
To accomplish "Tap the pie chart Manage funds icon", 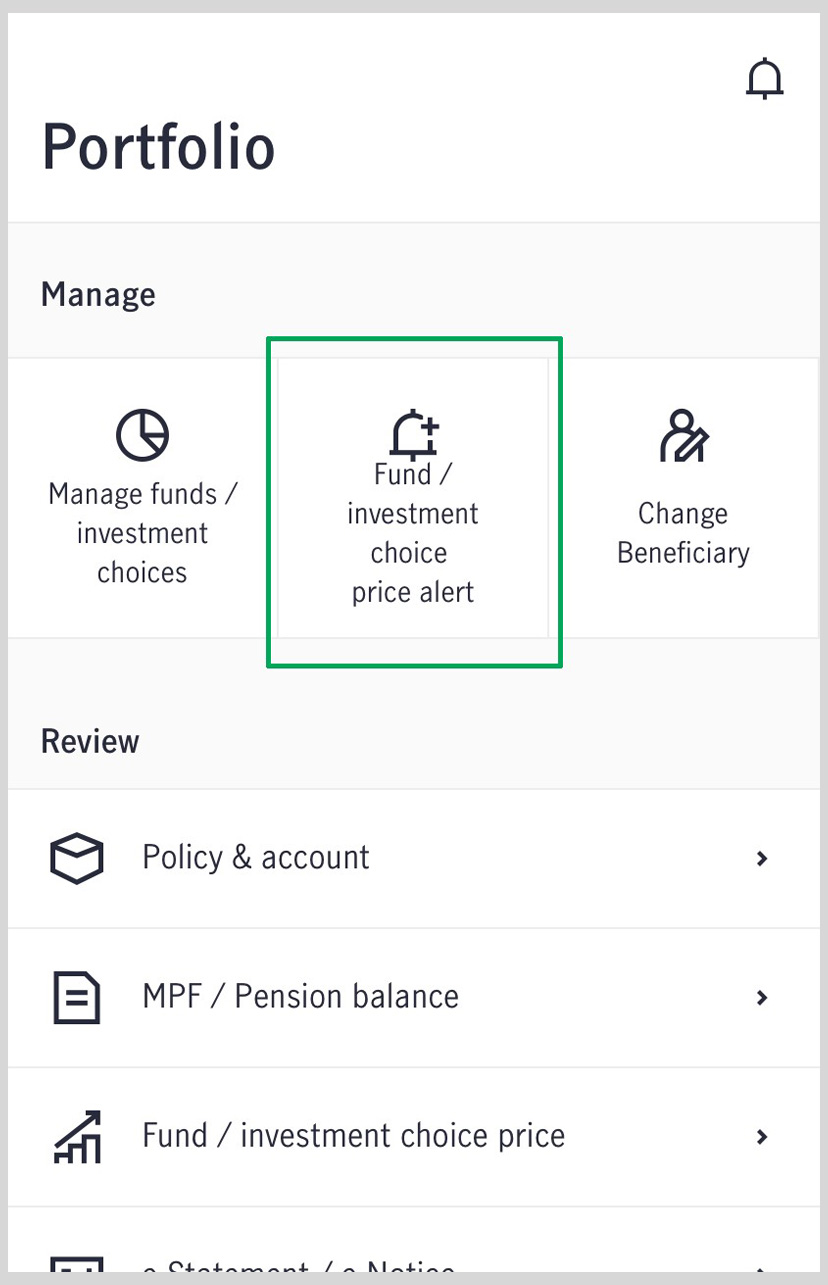I will click(x=142, y=435).
